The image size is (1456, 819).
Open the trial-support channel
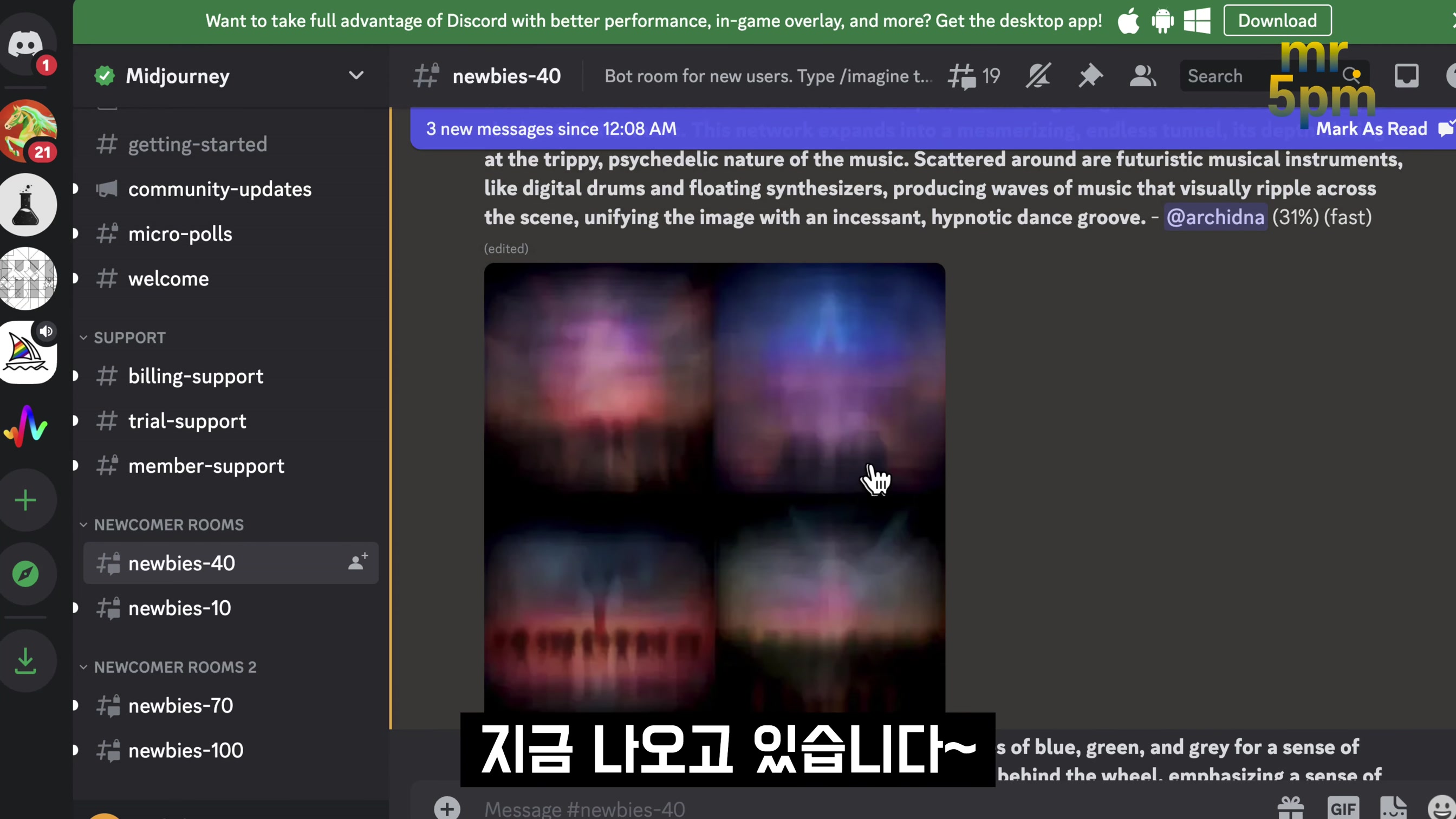coord(231,420)
